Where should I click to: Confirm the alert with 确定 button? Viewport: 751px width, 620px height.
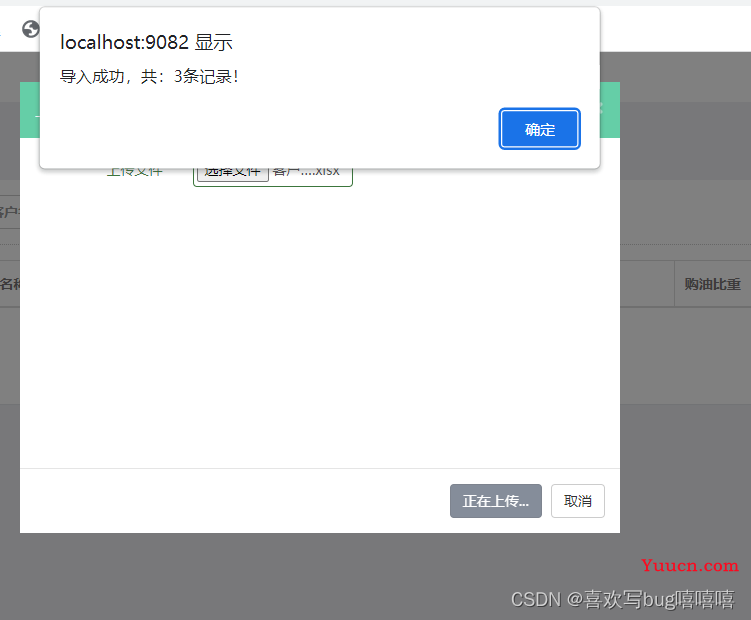click(539, 129)
